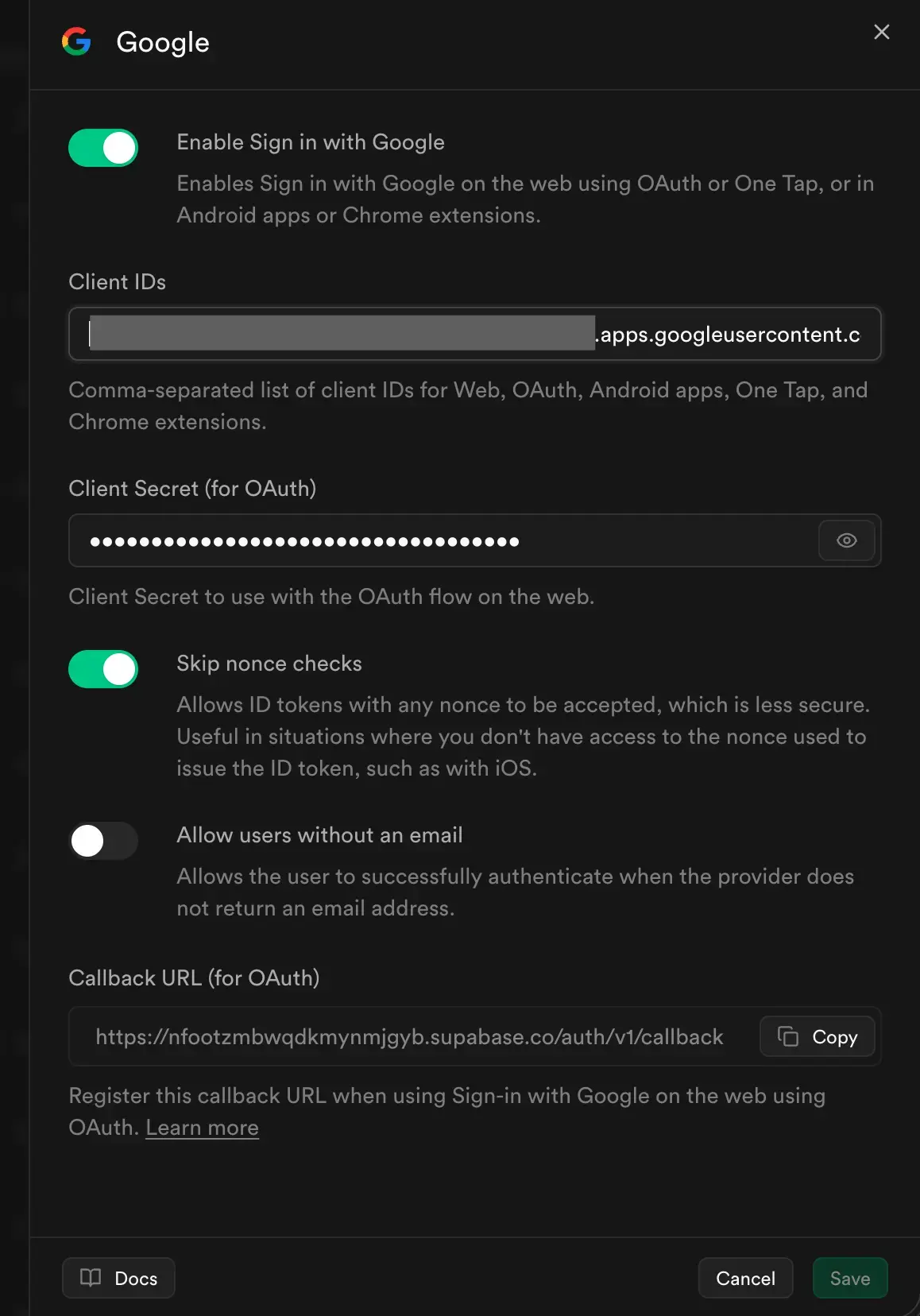Viewport: 920px width, 1316px height.
Task: Click the "Allow users without an email" label
Action: point(319,835)
